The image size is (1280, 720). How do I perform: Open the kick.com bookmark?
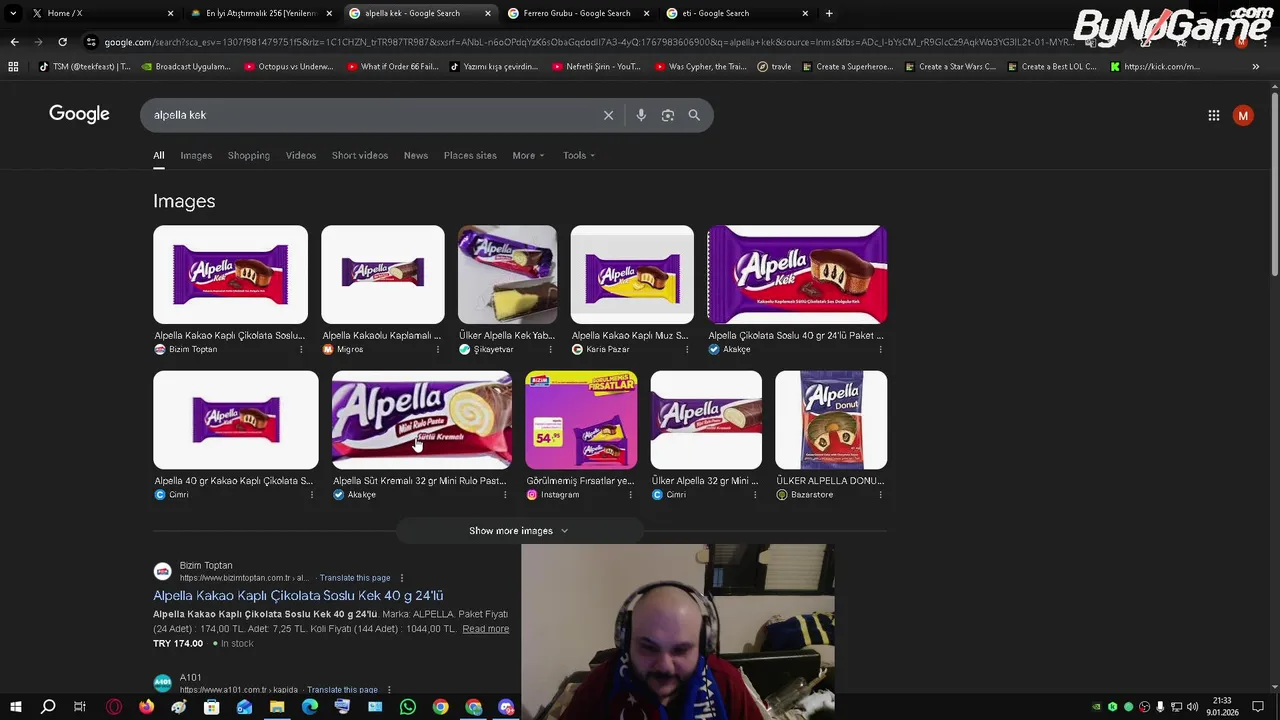coord(1155,67)
